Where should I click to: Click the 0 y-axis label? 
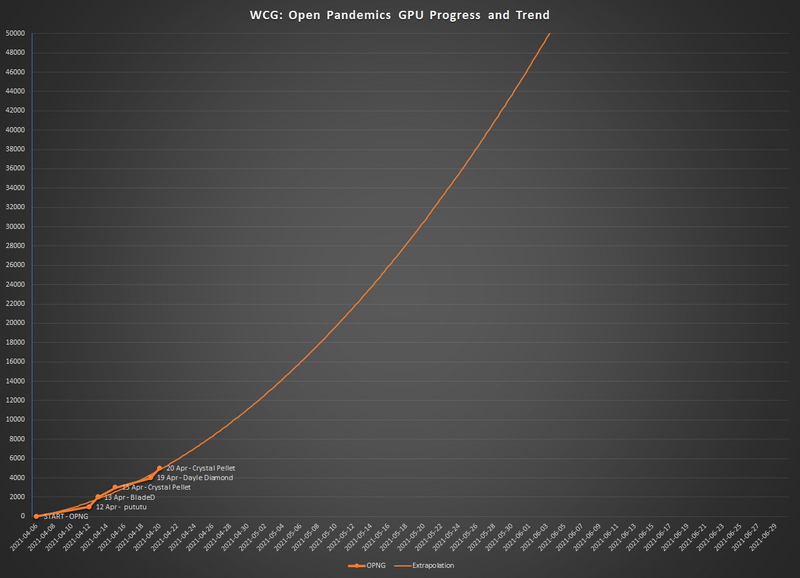22,516
